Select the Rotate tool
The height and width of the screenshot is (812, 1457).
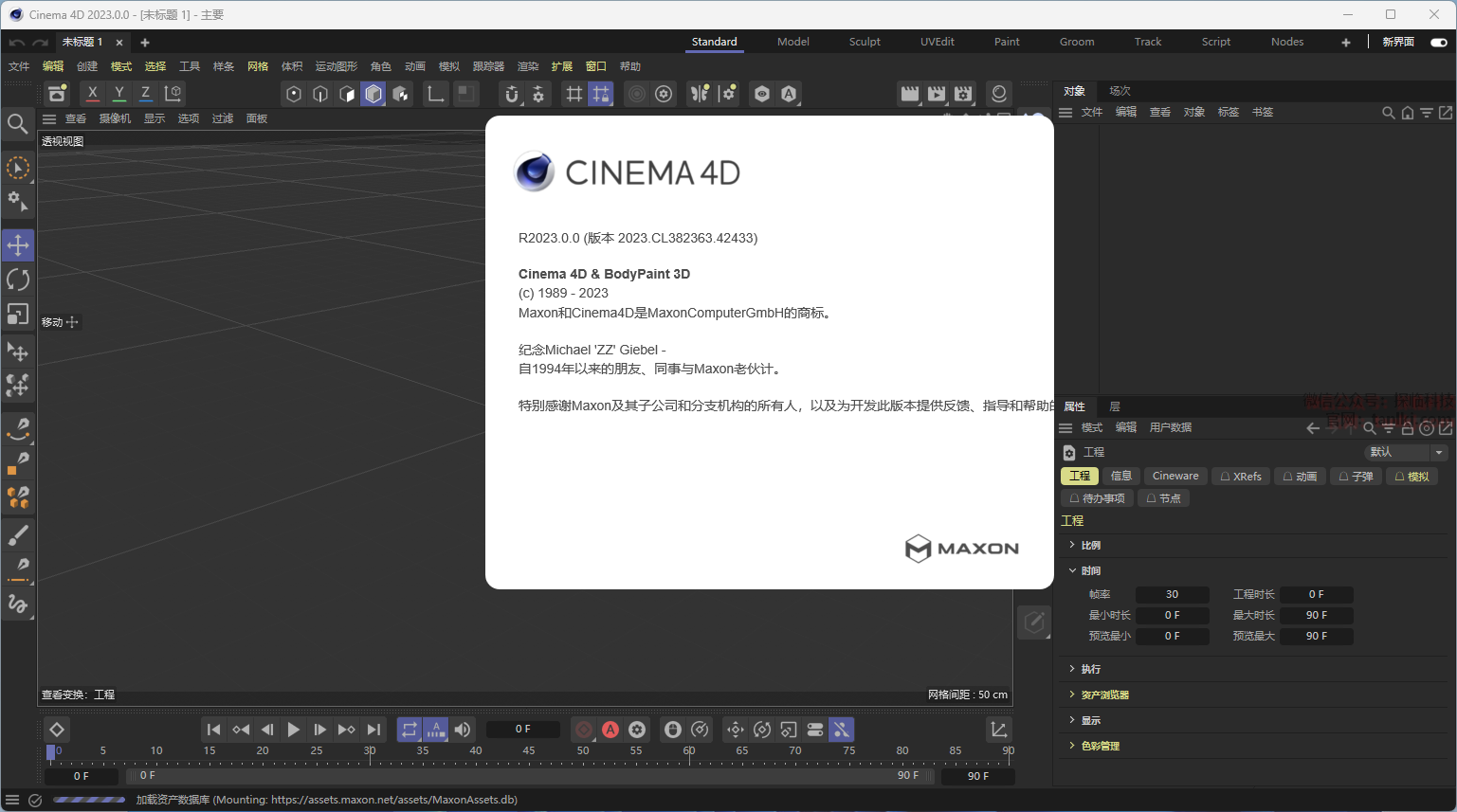click(x=18, y=280)
